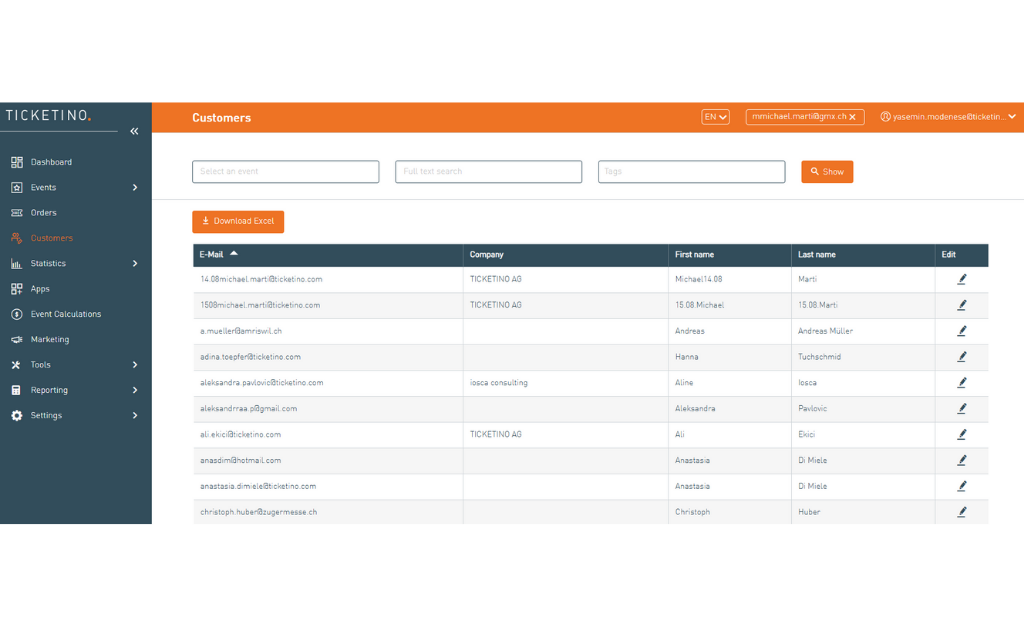1024x627 pixels.
Task: Click the Download Excel button
Action: tap(238, 221)
